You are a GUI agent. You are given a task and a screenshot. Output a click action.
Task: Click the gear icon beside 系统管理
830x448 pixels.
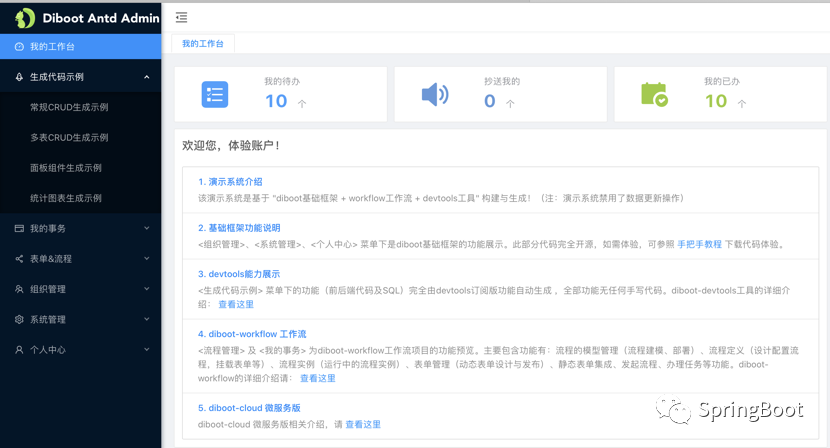[x=19, y=319]
